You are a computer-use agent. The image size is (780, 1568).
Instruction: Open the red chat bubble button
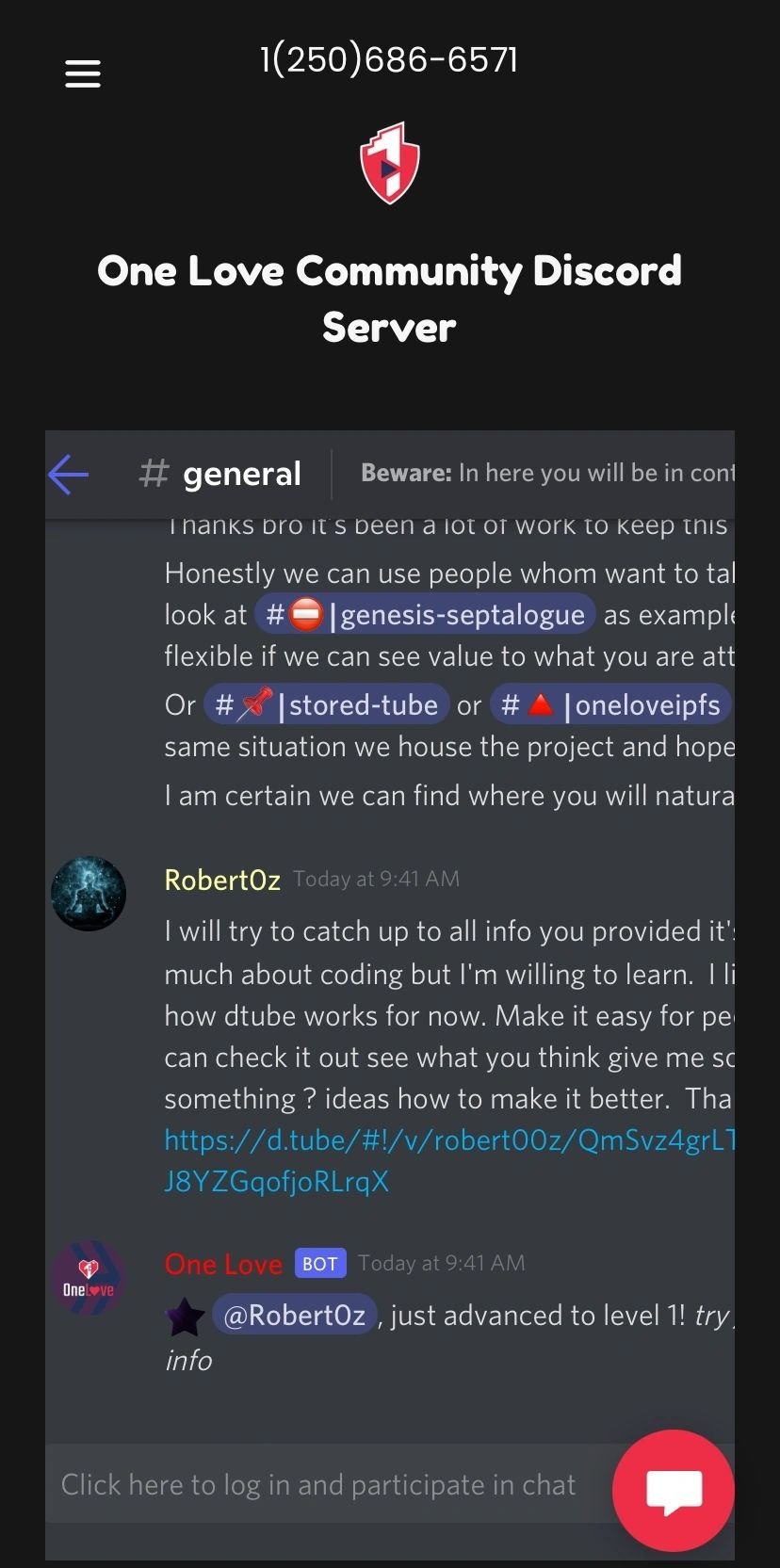tap(674, 1490)
